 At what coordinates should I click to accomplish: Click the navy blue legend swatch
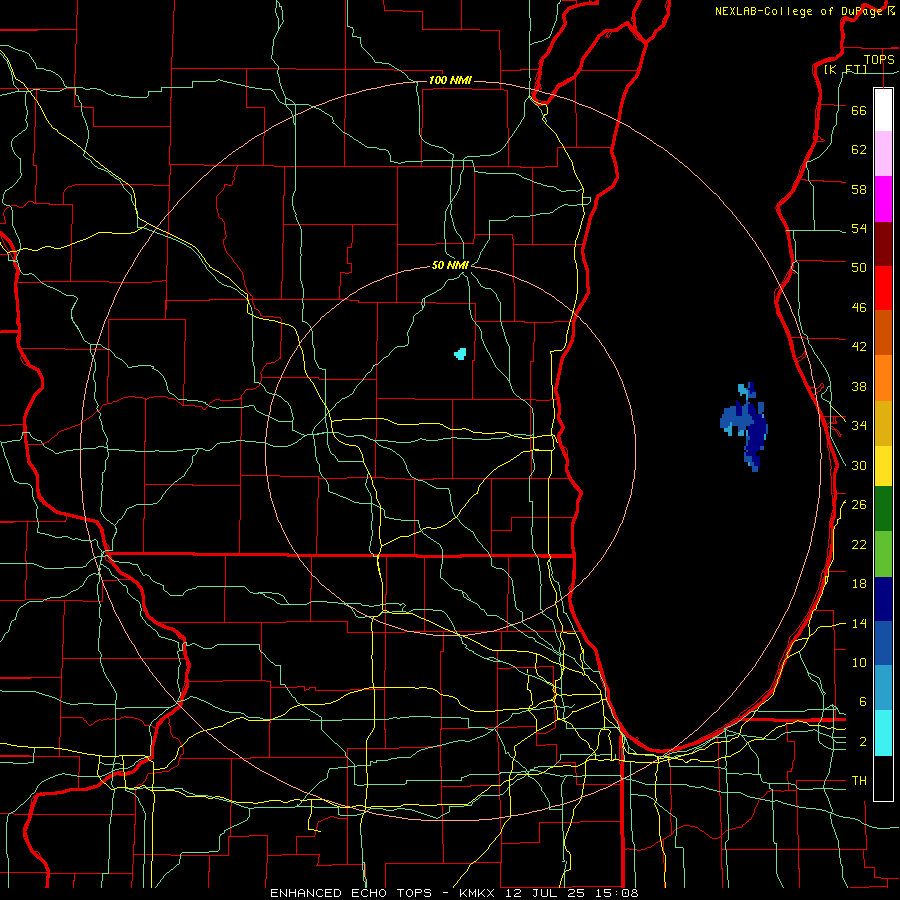point(883,599)
